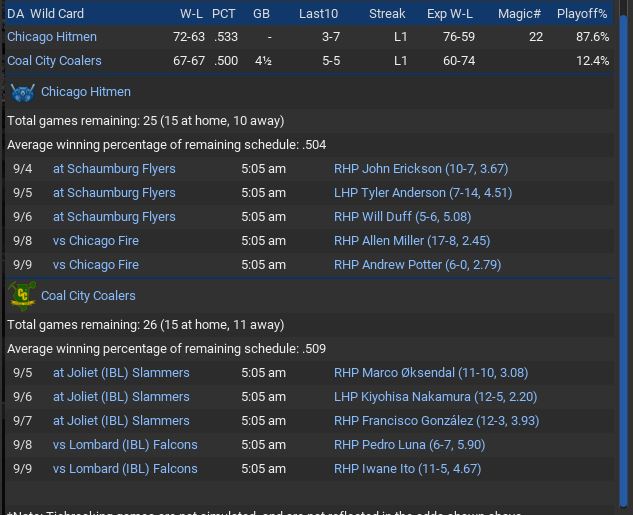View pitcher RHP John Erickson

(421, 169)
